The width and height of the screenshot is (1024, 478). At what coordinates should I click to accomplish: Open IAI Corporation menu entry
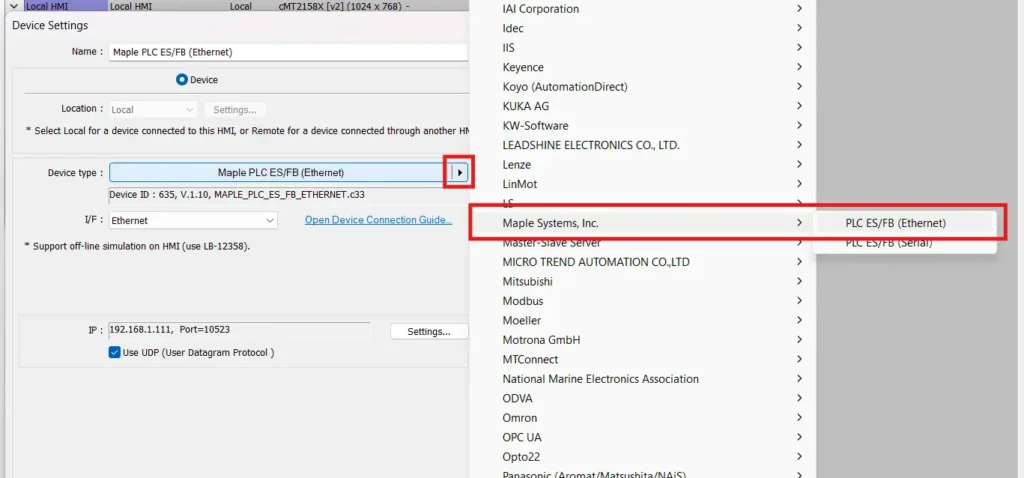[642, 9]
